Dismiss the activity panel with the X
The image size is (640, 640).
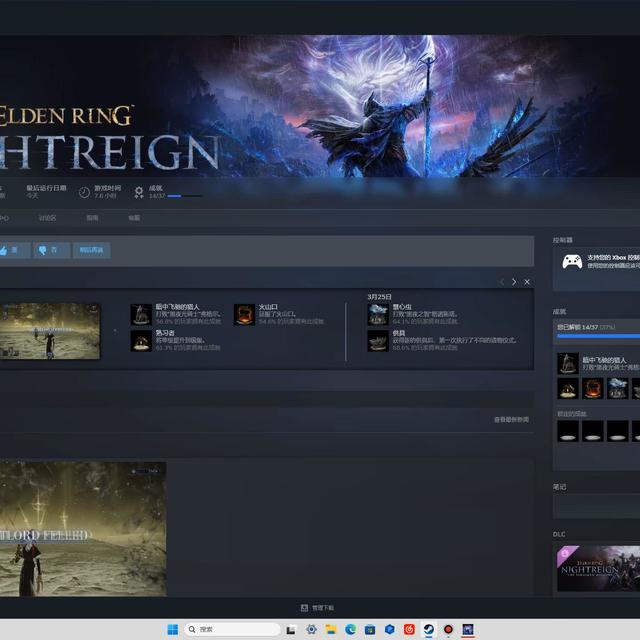pyautogui.click(x=527, y=282)
